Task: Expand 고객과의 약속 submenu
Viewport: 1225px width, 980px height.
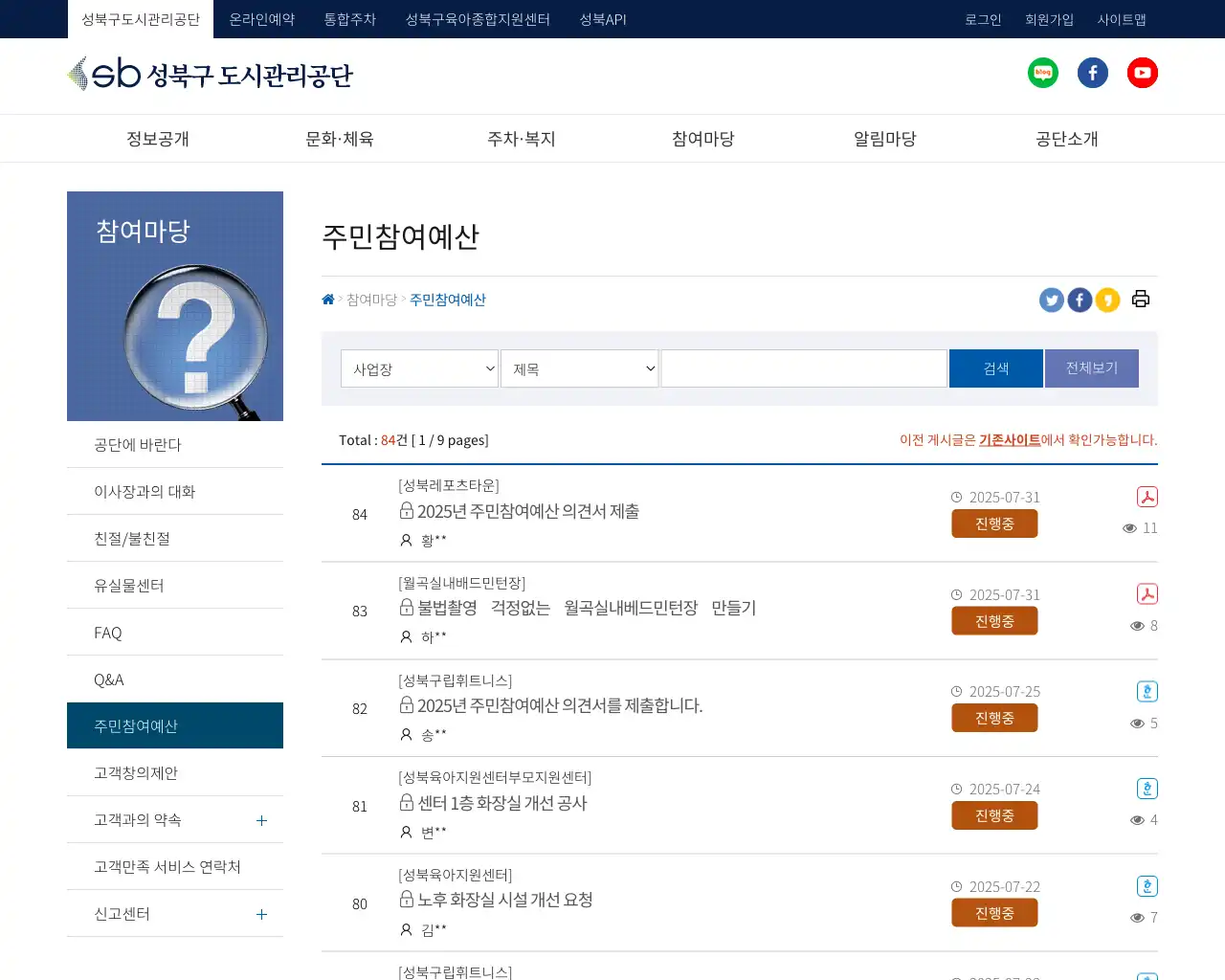Action: coord(261,820)
